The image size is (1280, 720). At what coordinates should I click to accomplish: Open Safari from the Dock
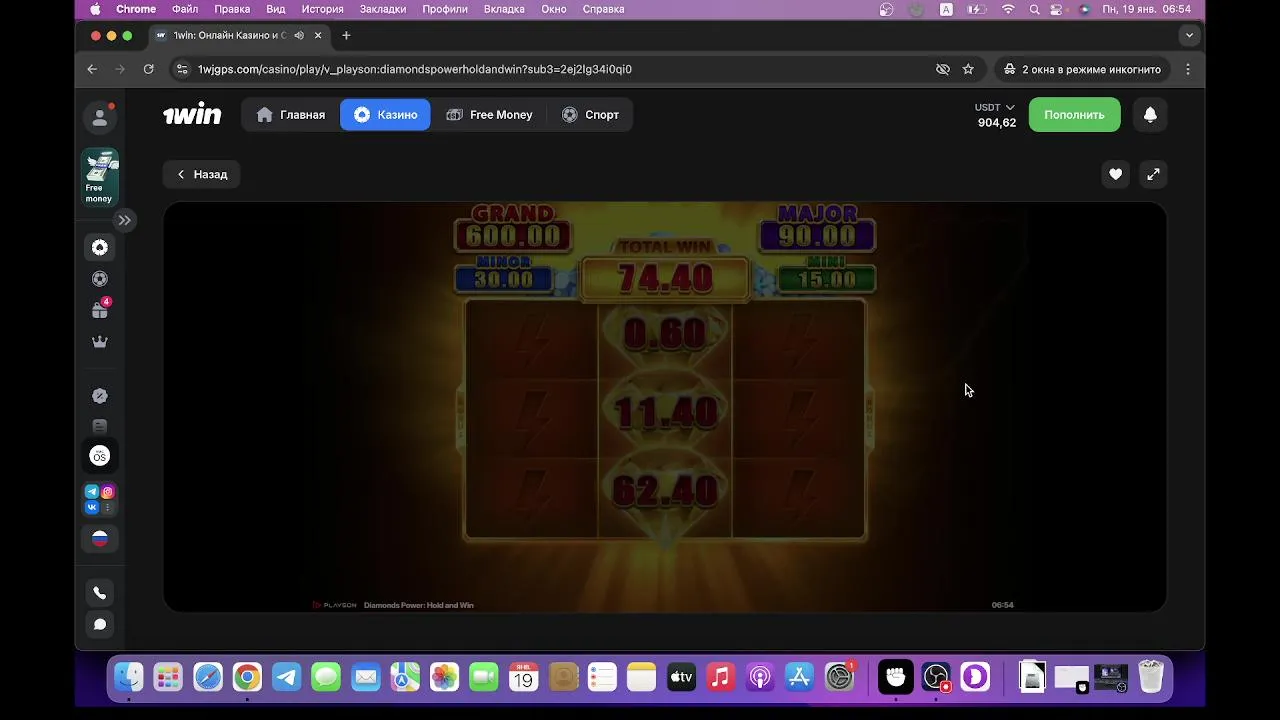[x=208, y=677]
